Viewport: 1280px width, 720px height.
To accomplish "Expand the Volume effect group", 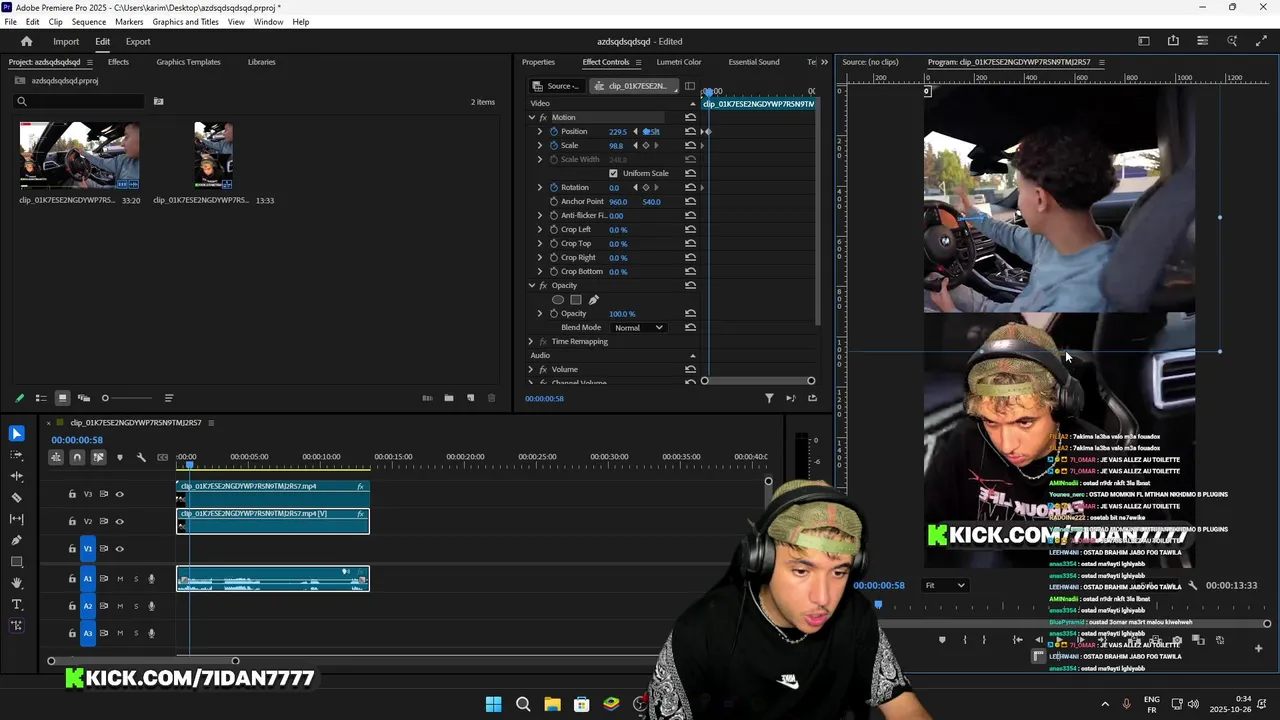I will tap(531, 369).
